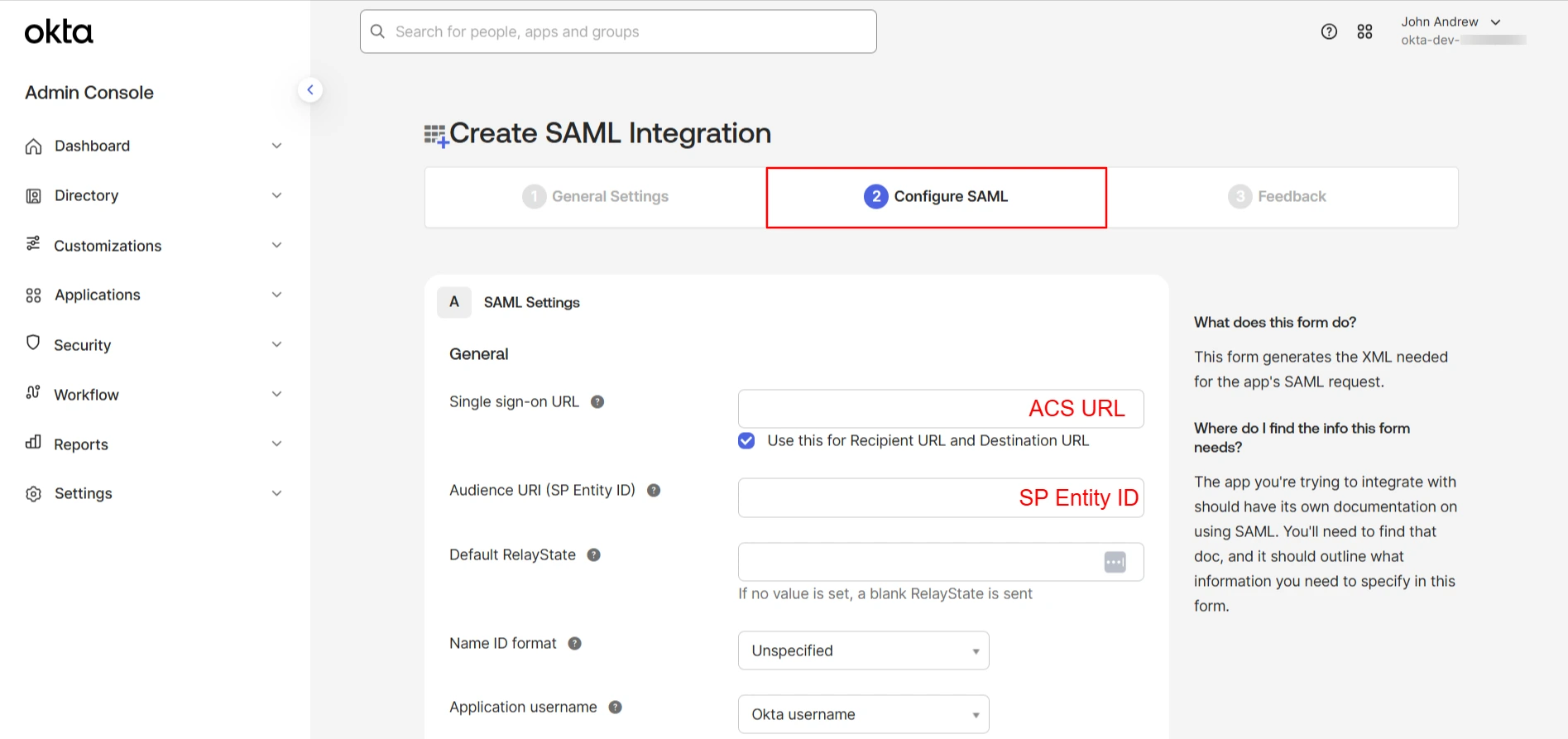Click the Security shield icon

pos(33,343)
